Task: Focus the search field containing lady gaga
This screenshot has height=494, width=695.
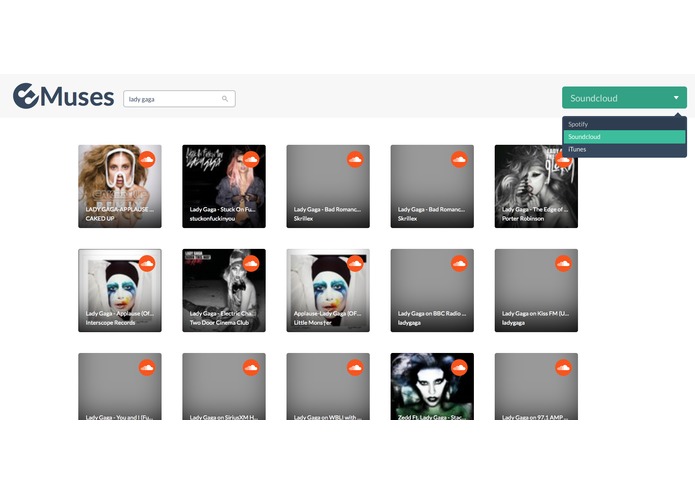Action: point(179,99)
